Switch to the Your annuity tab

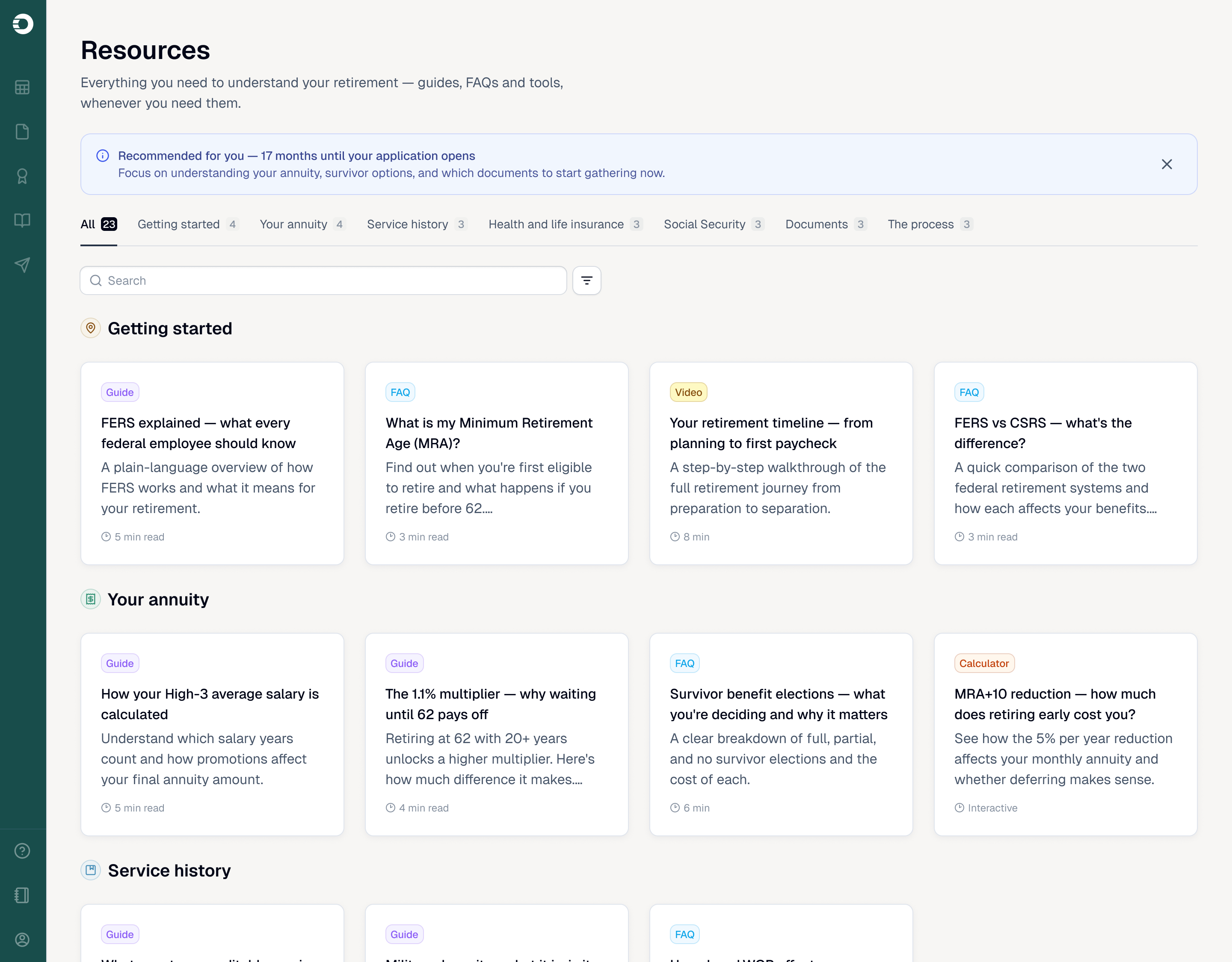[303, 224]
